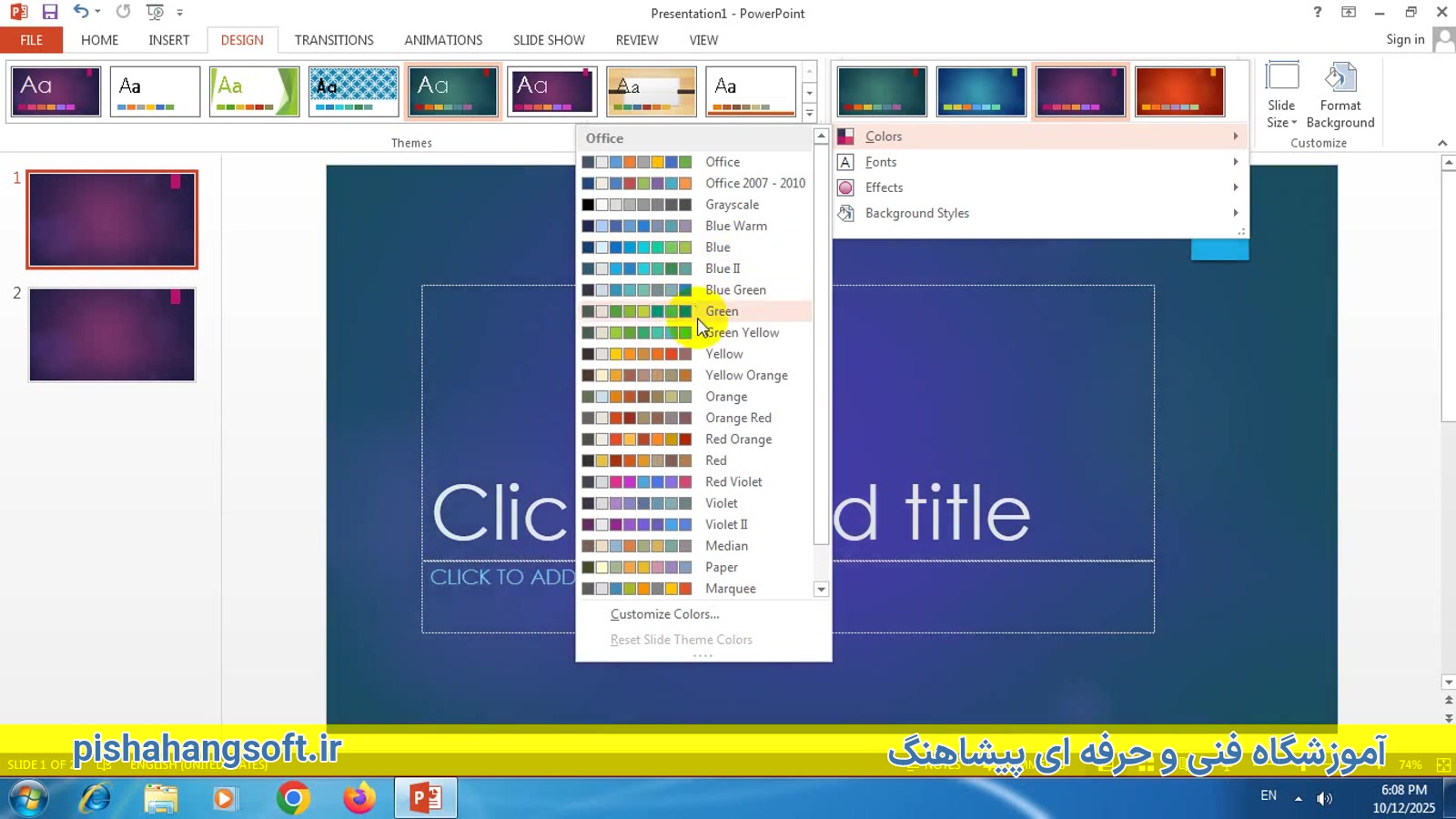Choose the Marquee color scheme
This screenshot has height=819, width=1456.
coord(696,589)
